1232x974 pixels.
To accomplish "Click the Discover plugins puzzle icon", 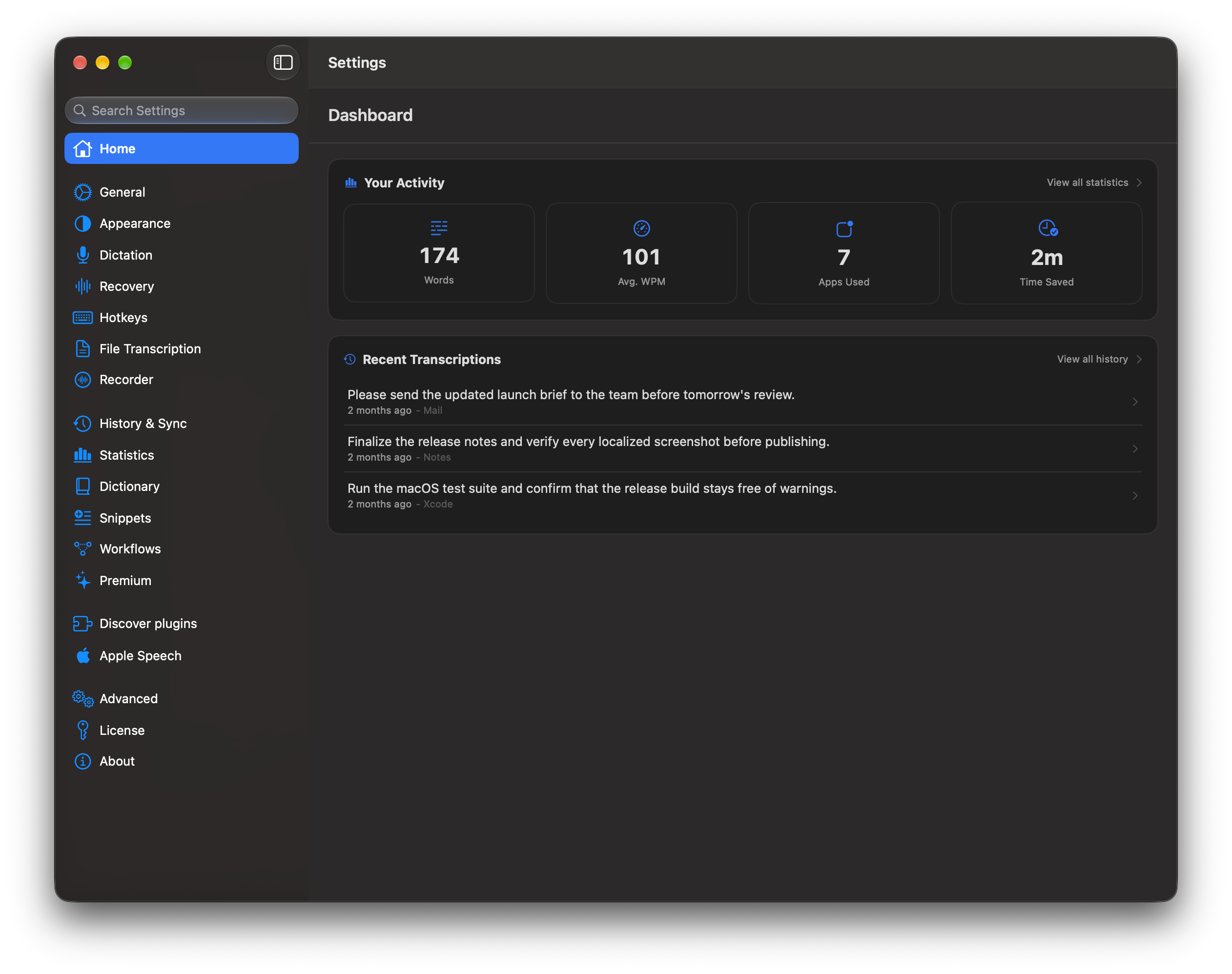I will point(82,624).
